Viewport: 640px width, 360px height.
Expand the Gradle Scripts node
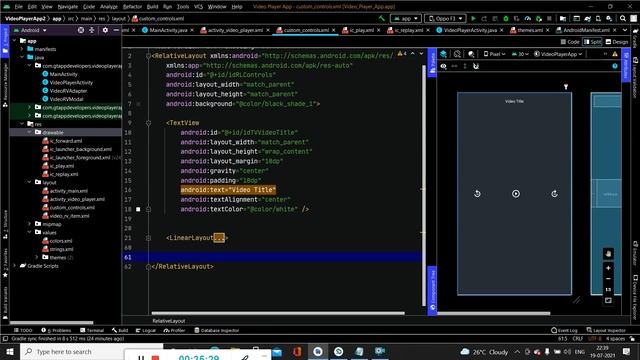pyautogui.click(x=15, y=266)
